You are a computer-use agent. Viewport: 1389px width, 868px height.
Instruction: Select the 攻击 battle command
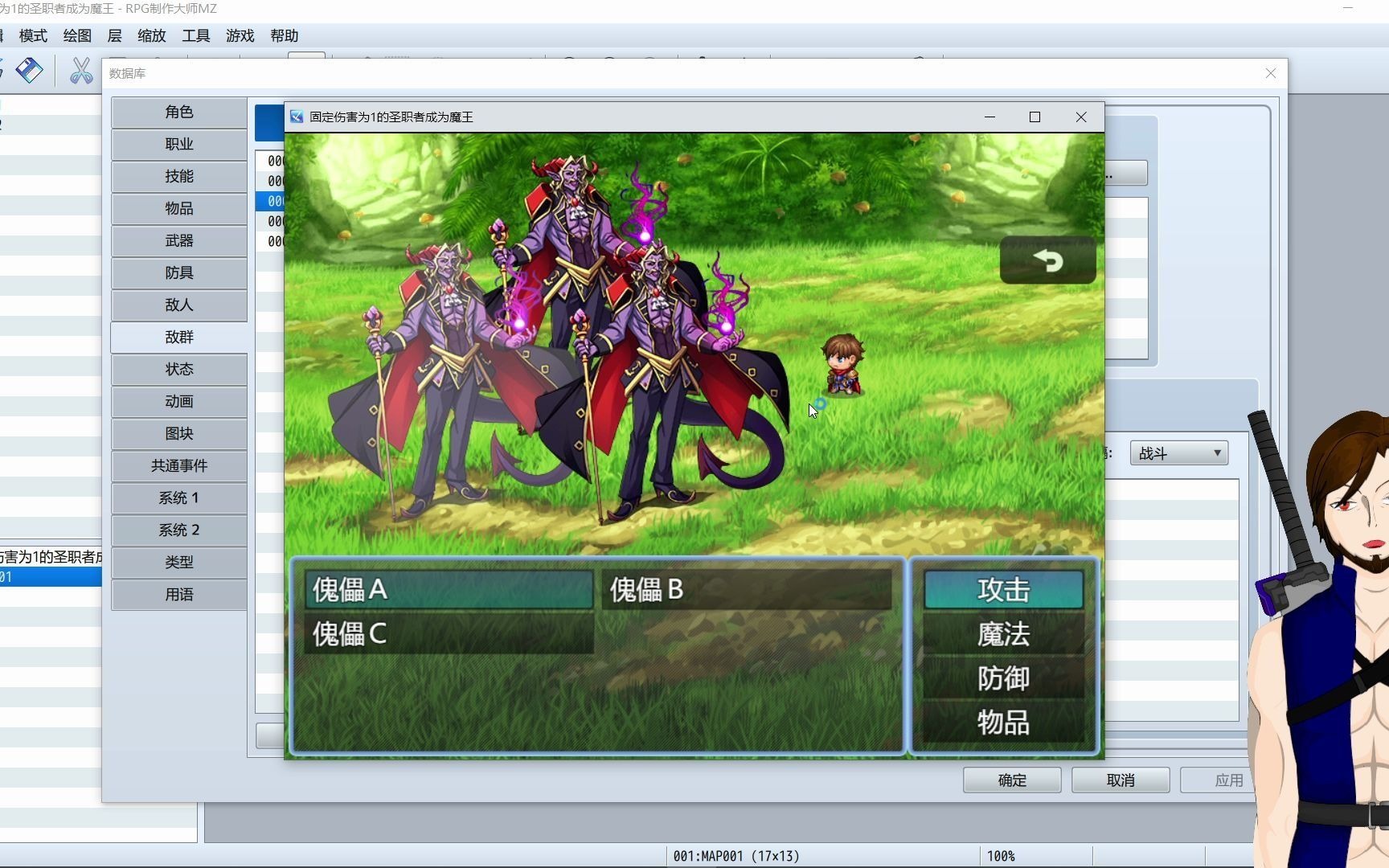1003,590
